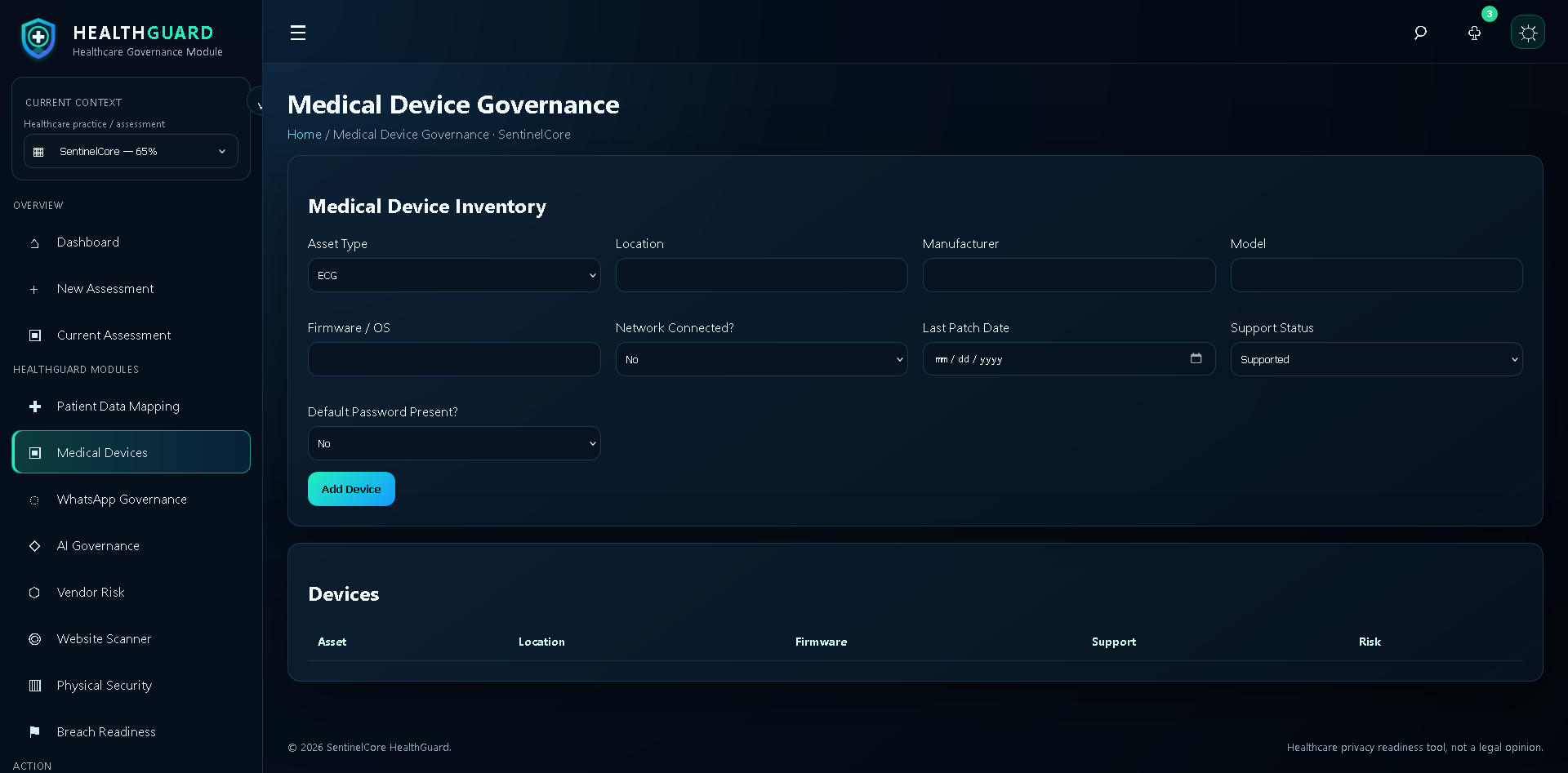
Task: Focus the Model input field
Action: click(1376, 275)
